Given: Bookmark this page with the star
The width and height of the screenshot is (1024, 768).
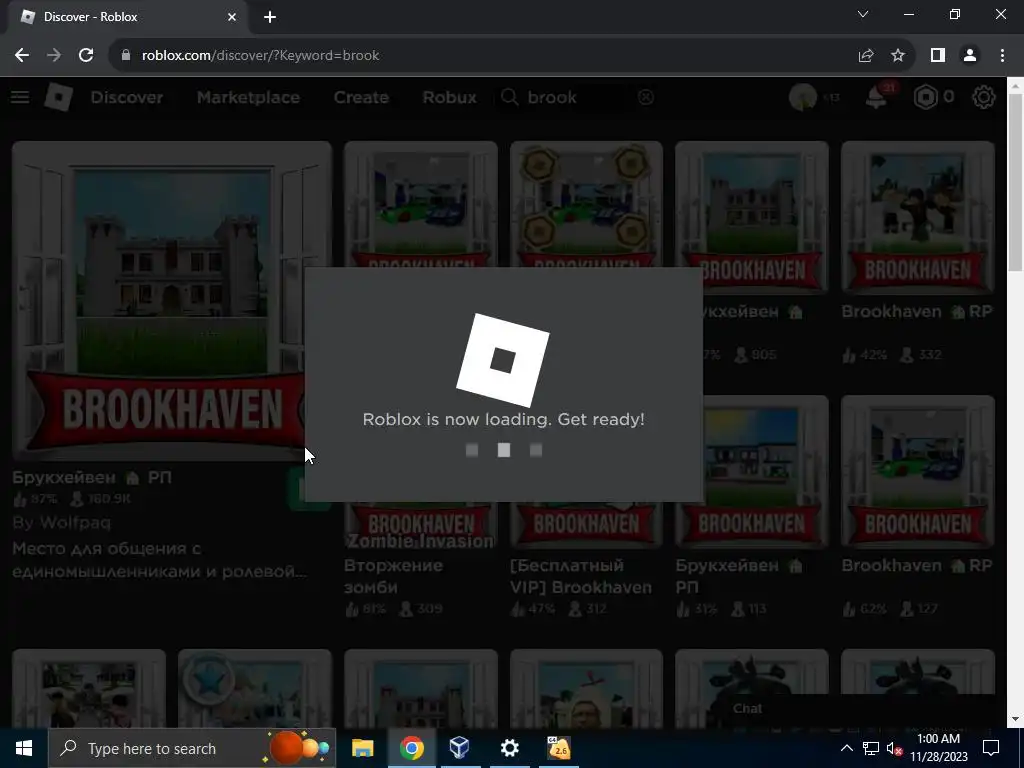Looking at the screenshot, I should click(898, 56).
